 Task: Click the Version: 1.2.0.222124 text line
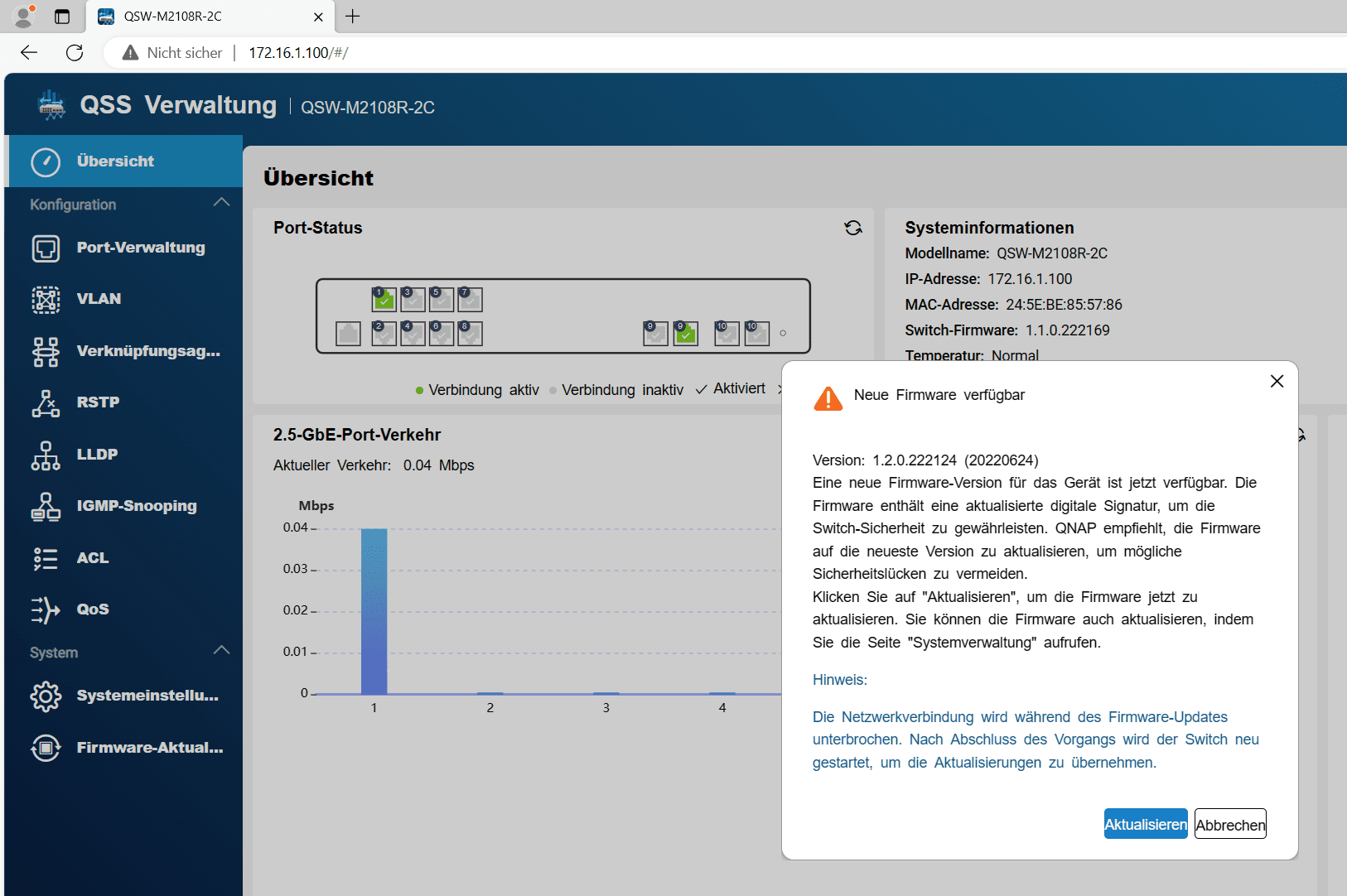coord(925,460)
